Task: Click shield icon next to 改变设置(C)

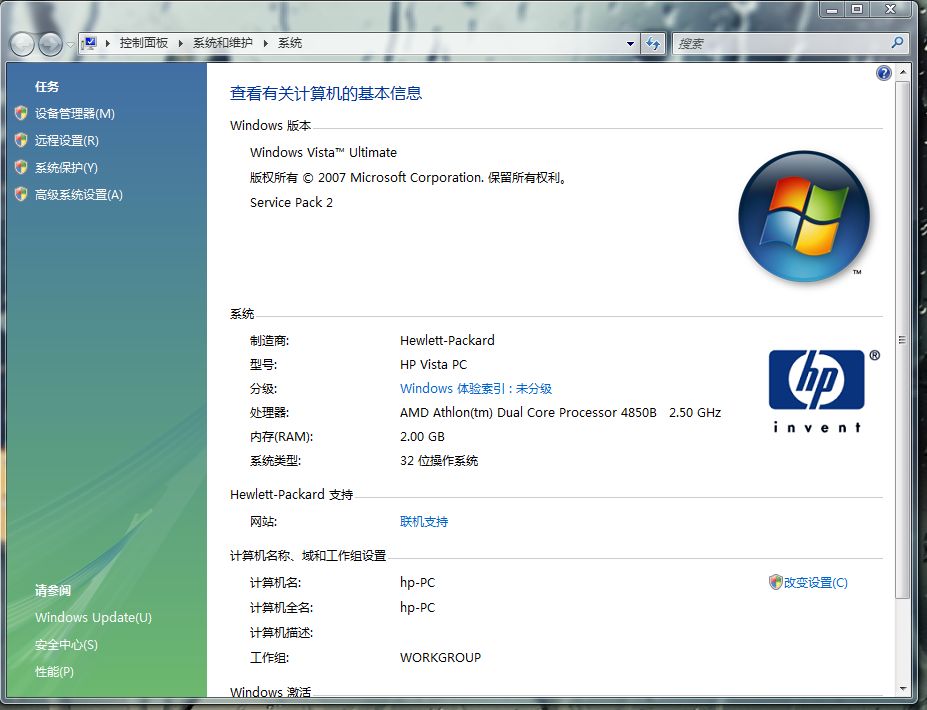Action: [x=775, y=582]
